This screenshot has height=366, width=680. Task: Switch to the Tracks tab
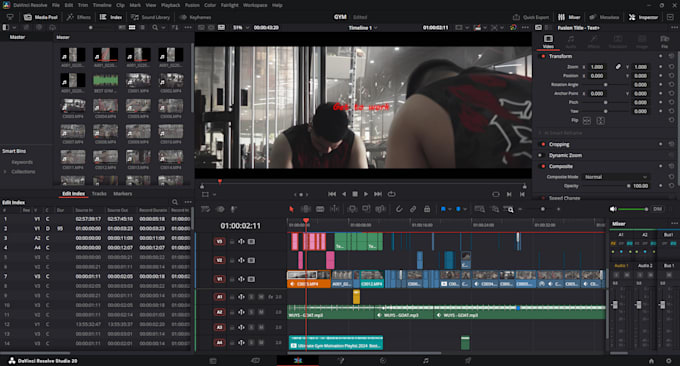(x=99, y=194)
